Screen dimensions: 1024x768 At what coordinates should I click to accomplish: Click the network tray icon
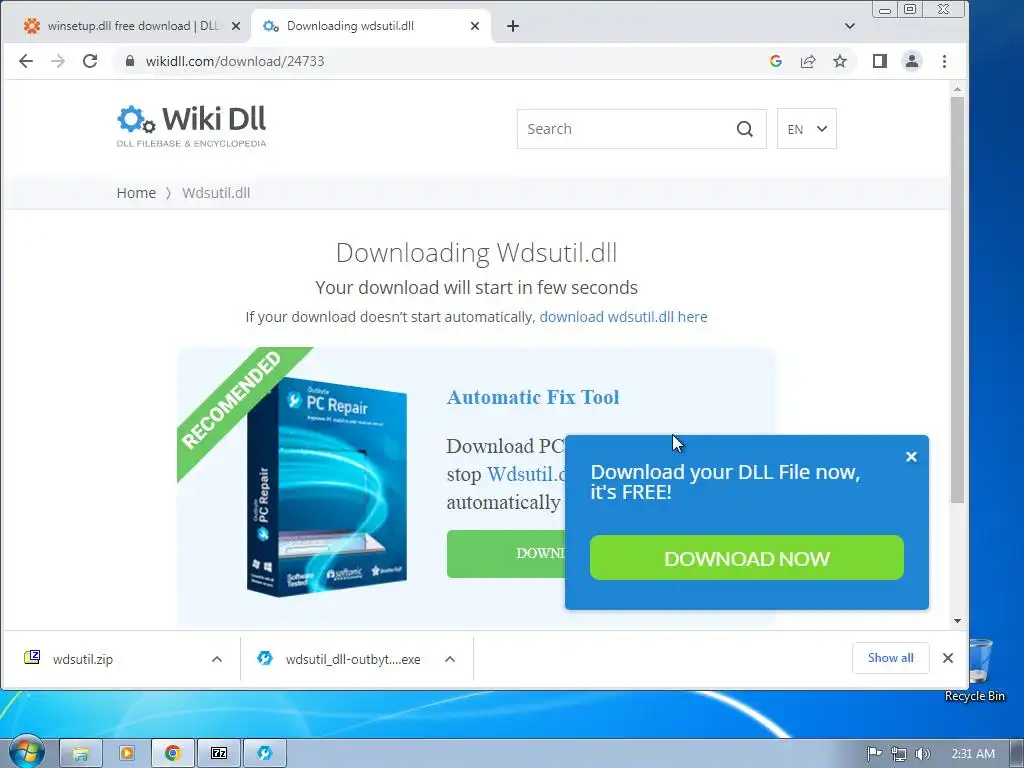[899, 754]
